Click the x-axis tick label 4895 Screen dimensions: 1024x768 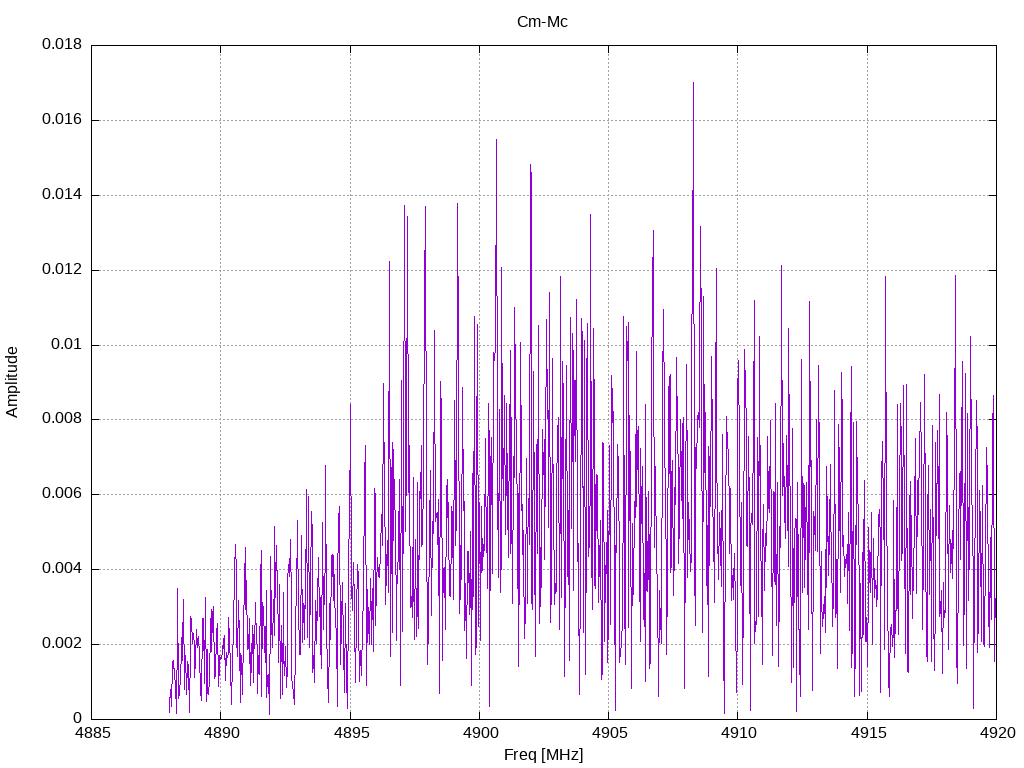(x=351, y=733)
